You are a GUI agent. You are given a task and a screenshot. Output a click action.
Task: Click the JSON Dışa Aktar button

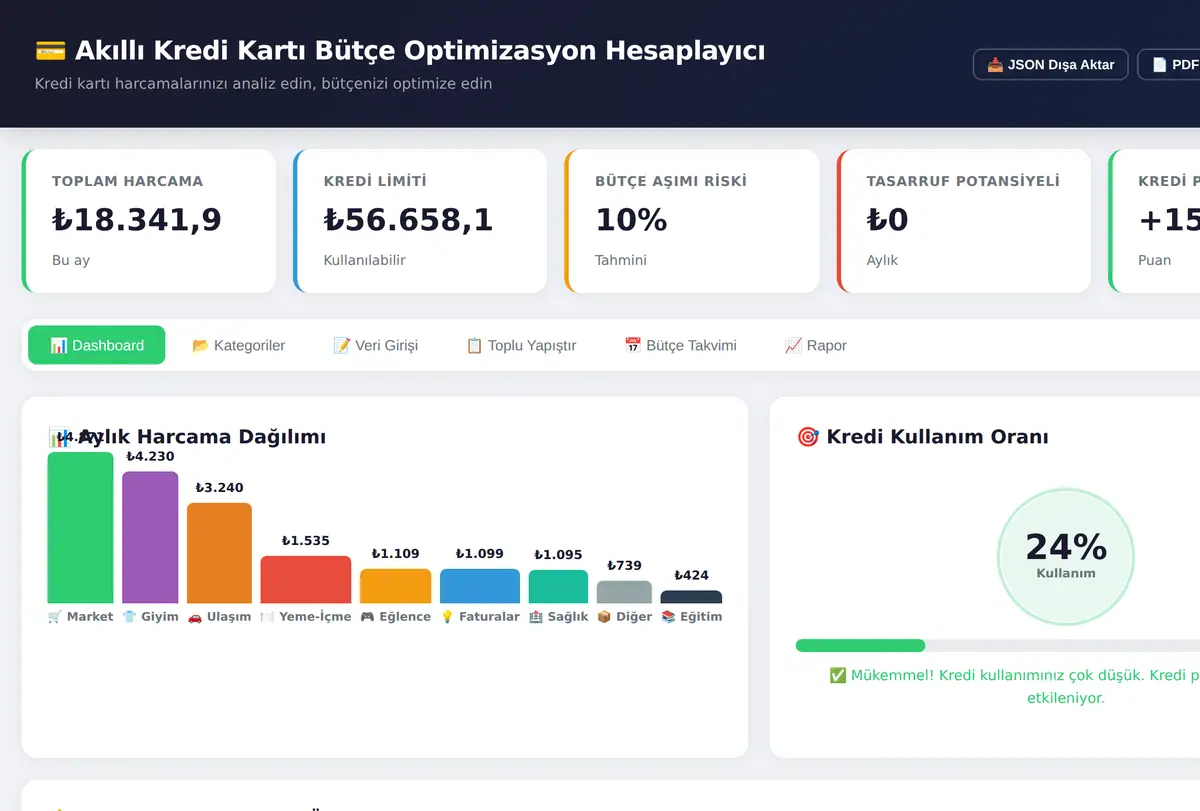(x=1051, y=64)
